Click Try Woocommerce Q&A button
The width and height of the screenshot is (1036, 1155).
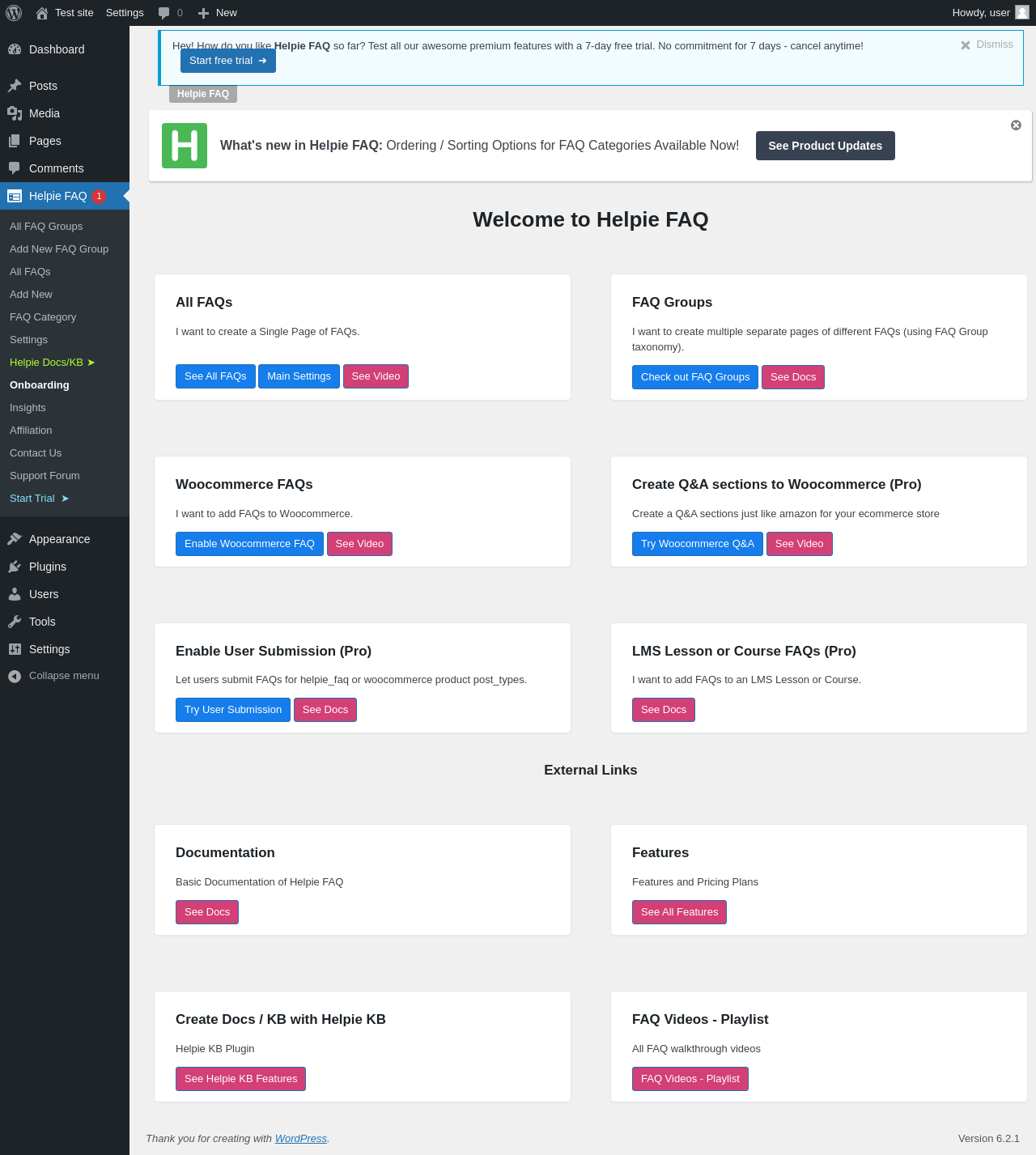click(698, 544)
